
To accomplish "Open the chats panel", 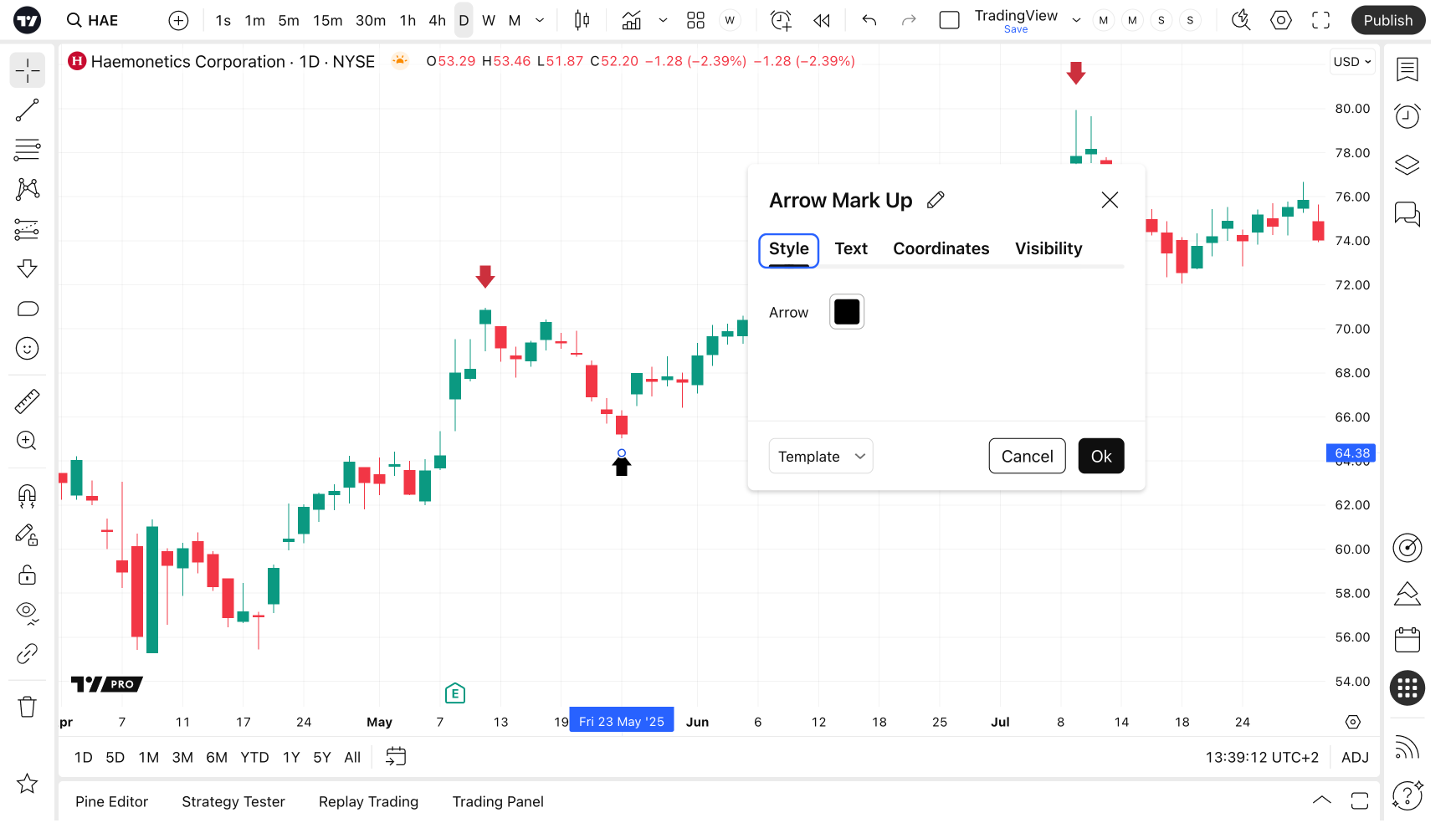I will click(x=1407, y=214).
